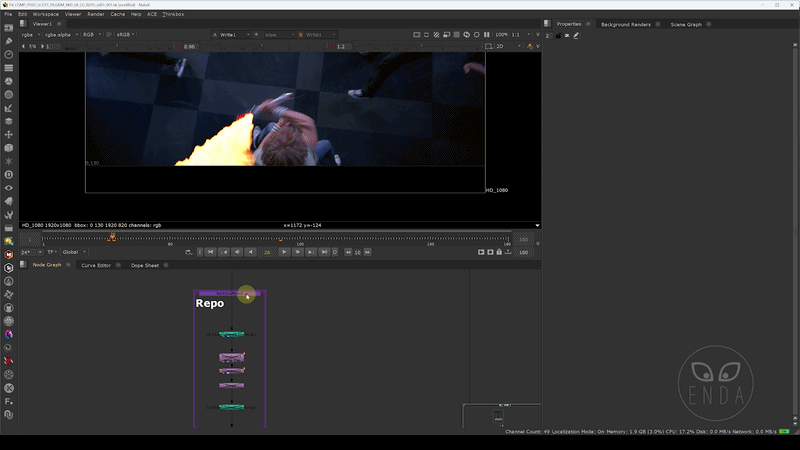
Task: Open the Particles nodes toolbar menu
Action: tap(9, 161)
